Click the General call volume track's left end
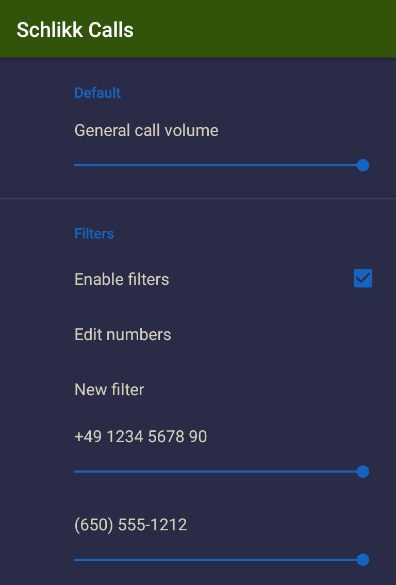The width and height of the screenshot is (396, 585). (x=75, y=165)
